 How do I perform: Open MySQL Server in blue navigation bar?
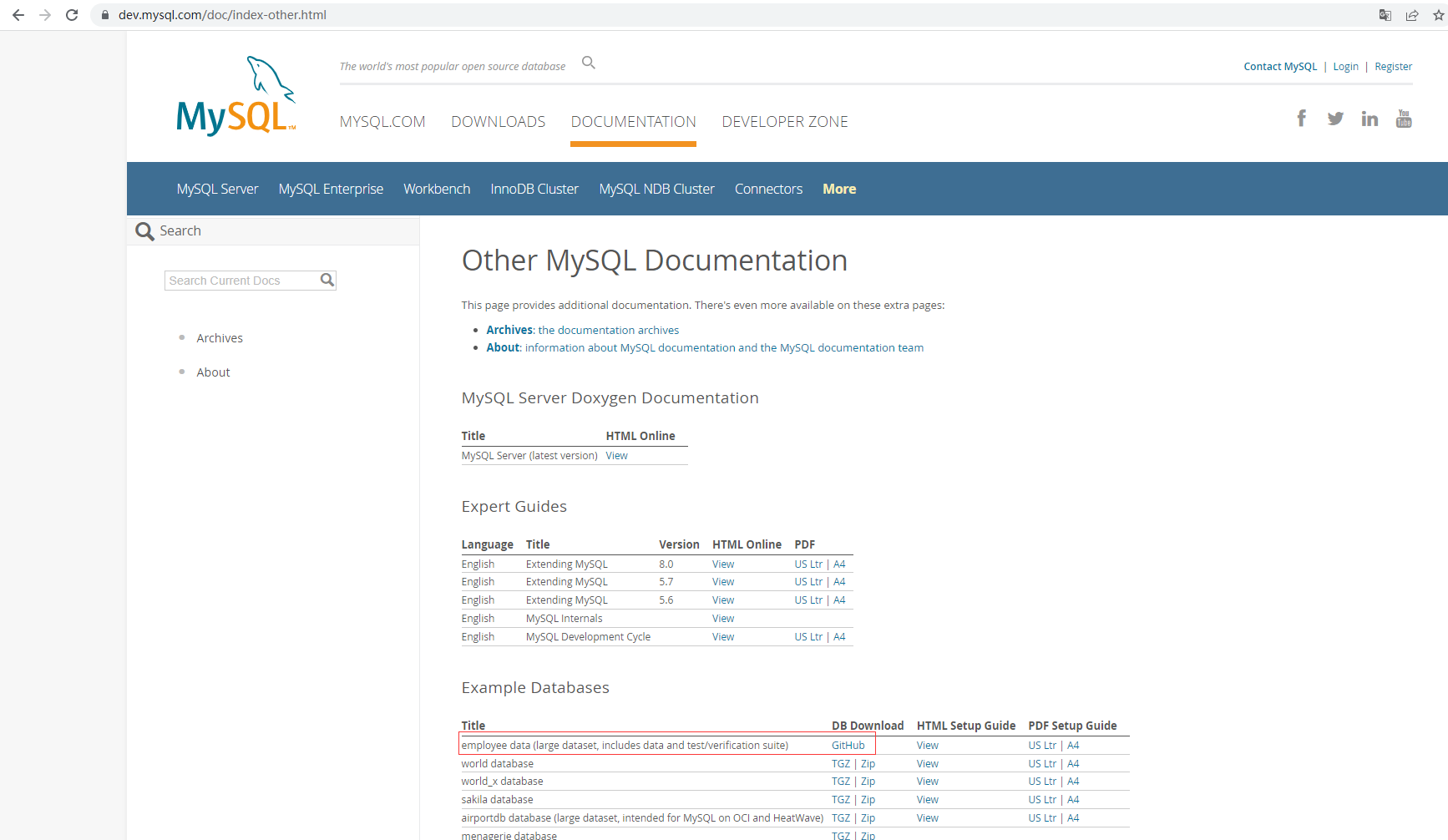(218, 189)
